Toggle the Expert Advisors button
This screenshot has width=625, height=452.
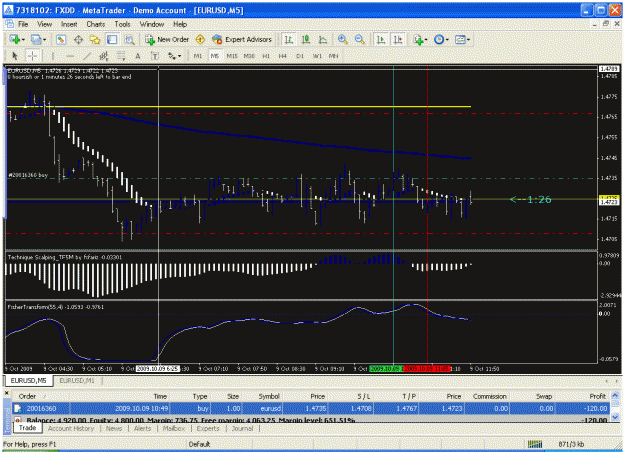coord(242,39)
